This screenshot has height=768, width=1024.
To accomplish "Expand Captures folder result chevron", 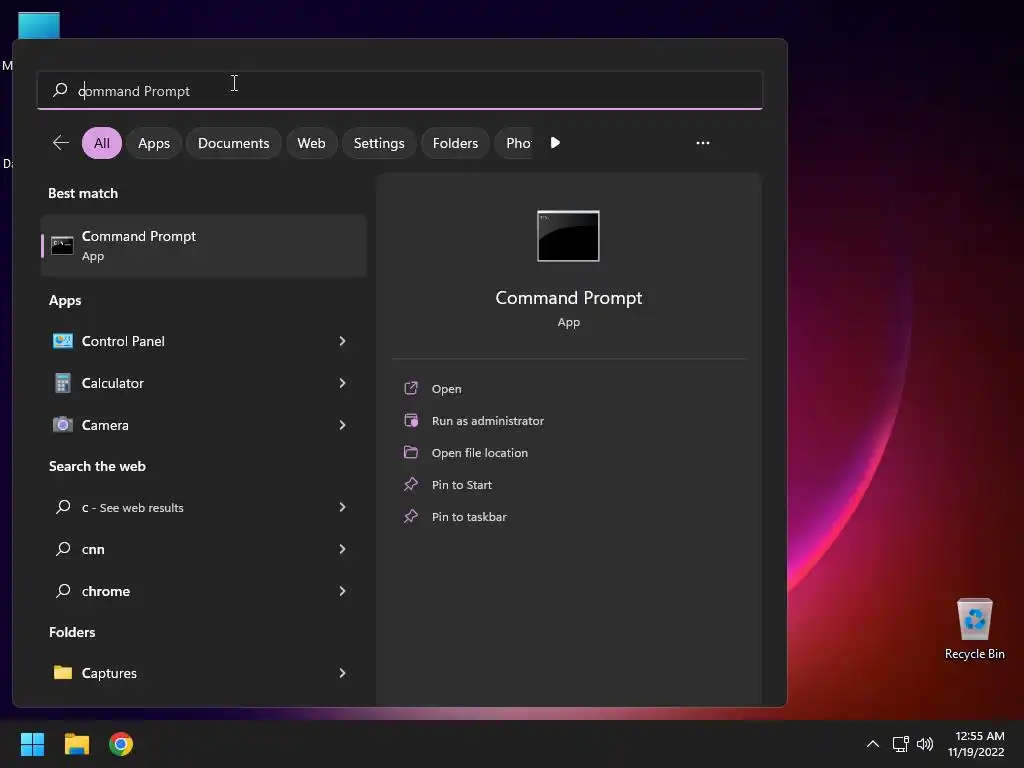I will coord(342,672).
